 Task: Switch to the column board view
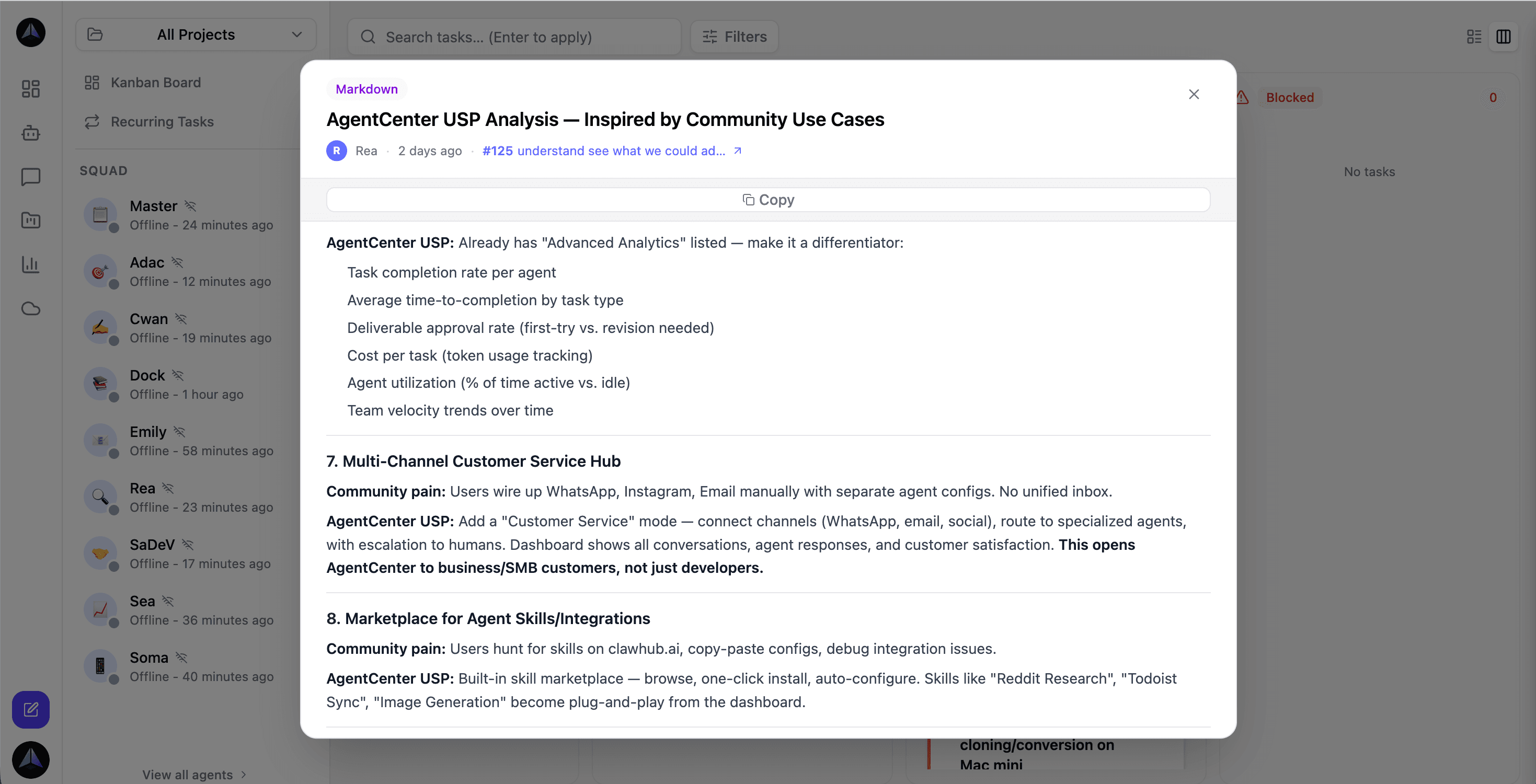coord(1504,37)
